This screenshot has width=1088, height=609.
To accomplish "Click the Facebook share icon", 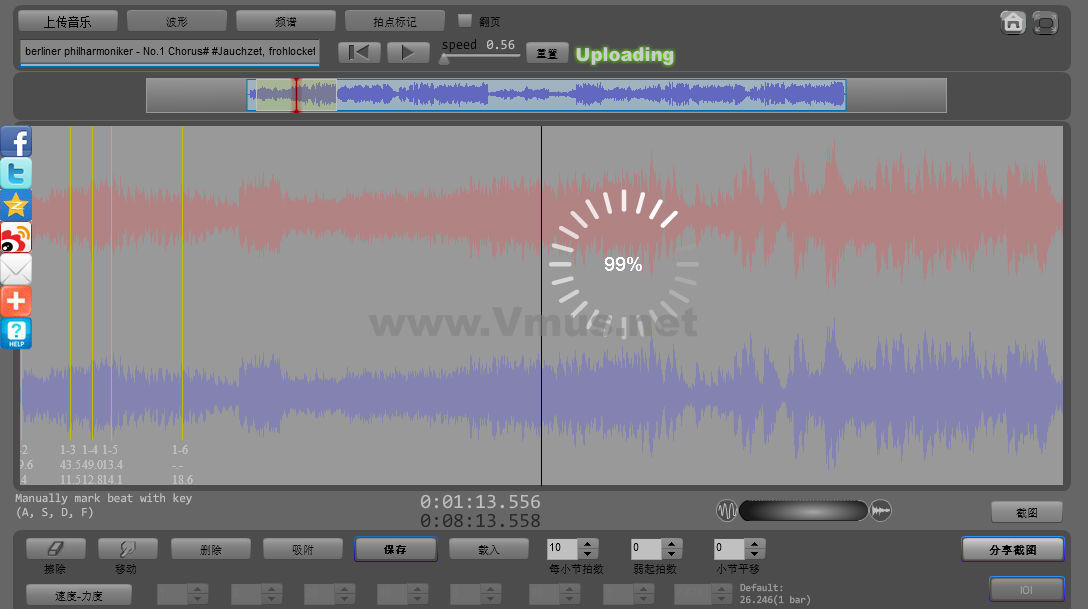I will point(16,142).
